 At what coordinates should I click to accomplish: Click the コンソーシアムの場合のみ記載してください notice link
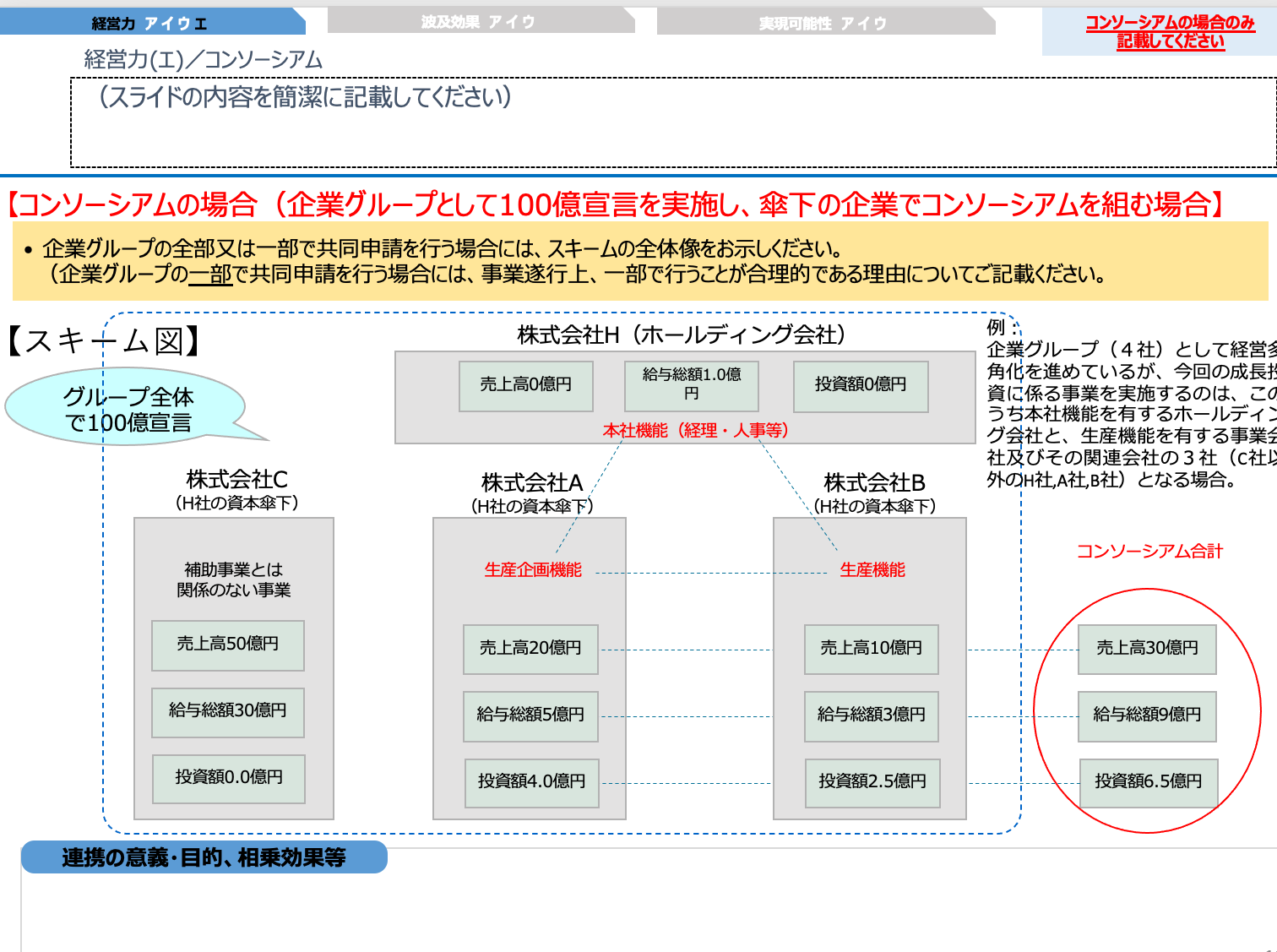point(1170,25)
